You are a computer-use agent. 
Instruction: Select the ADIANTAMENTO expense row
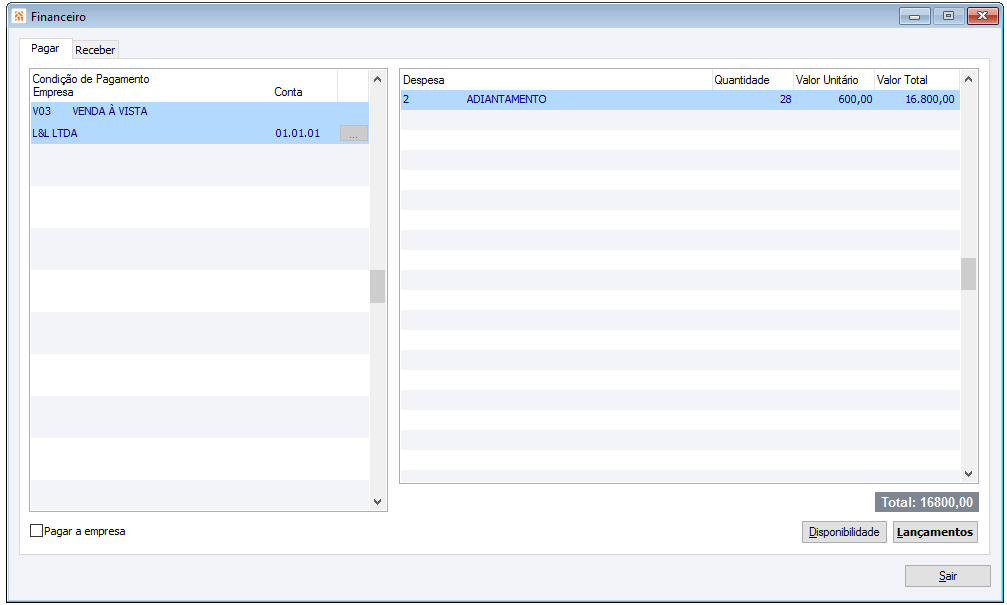click(680, 100)
